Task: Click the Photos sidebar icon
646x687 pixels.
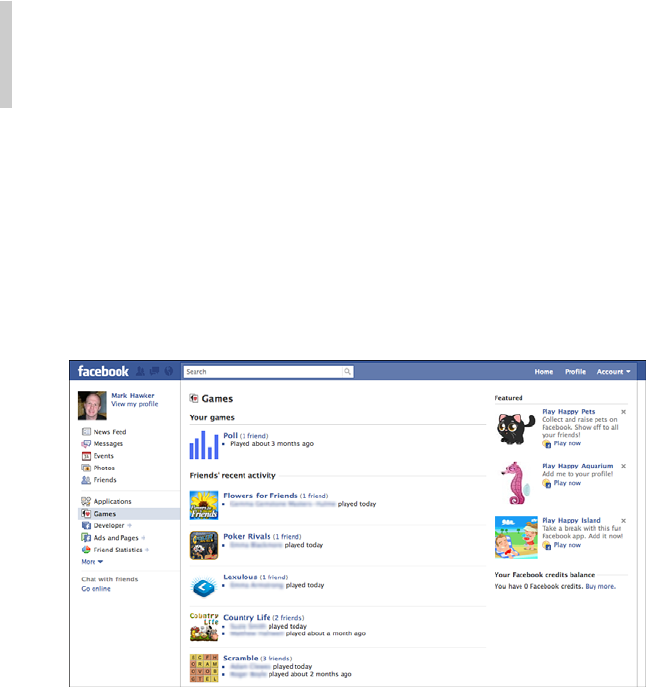Action: click(86, 467)
